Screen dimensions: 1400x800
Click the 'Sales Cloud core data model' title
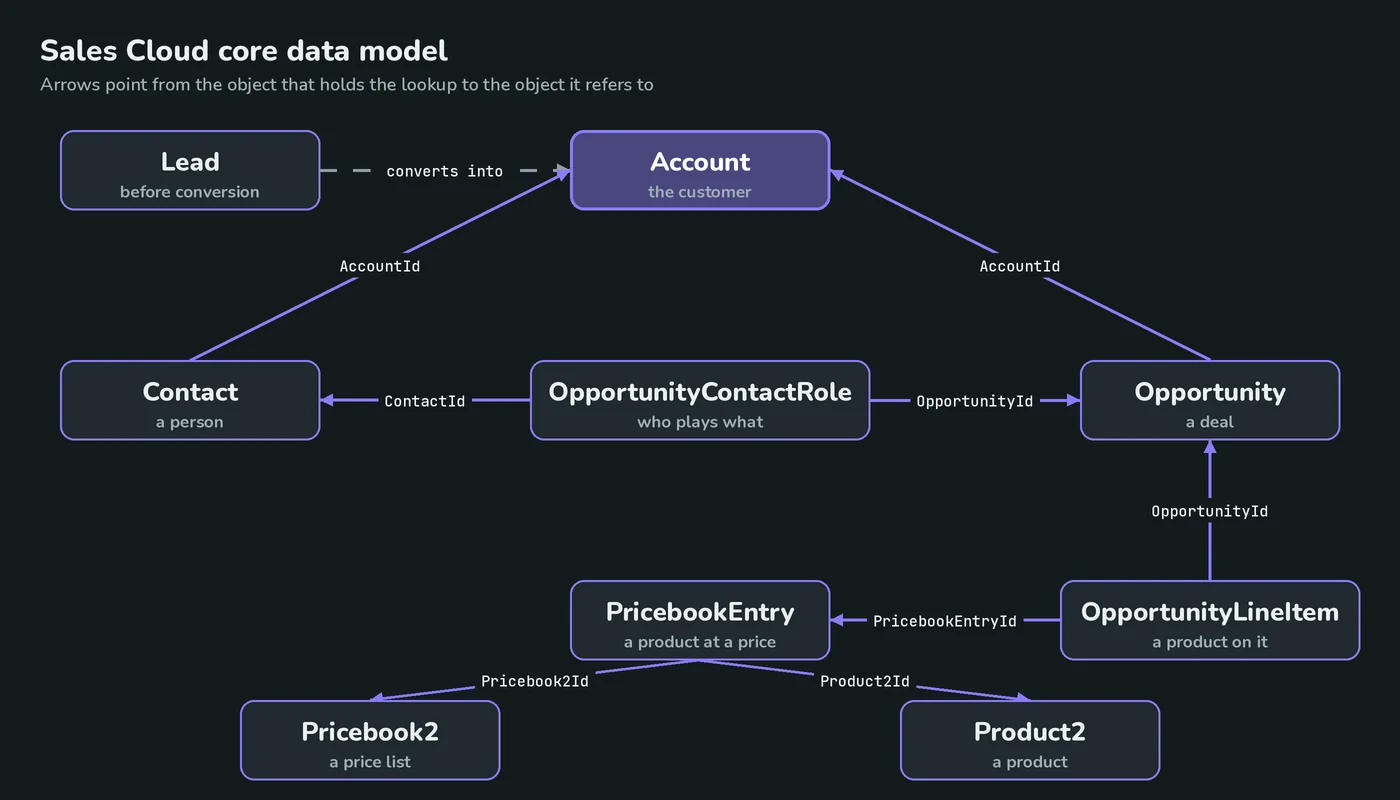click(x=244, y=50)
